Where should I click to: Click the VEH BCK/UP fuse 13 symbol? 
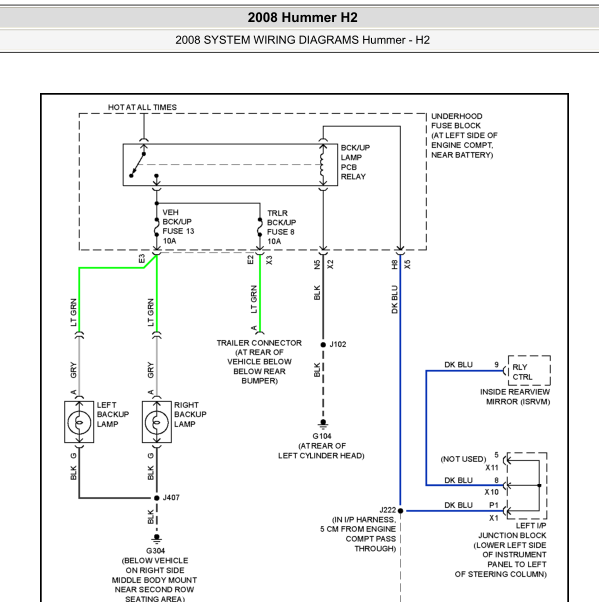(x=157, y=227)
